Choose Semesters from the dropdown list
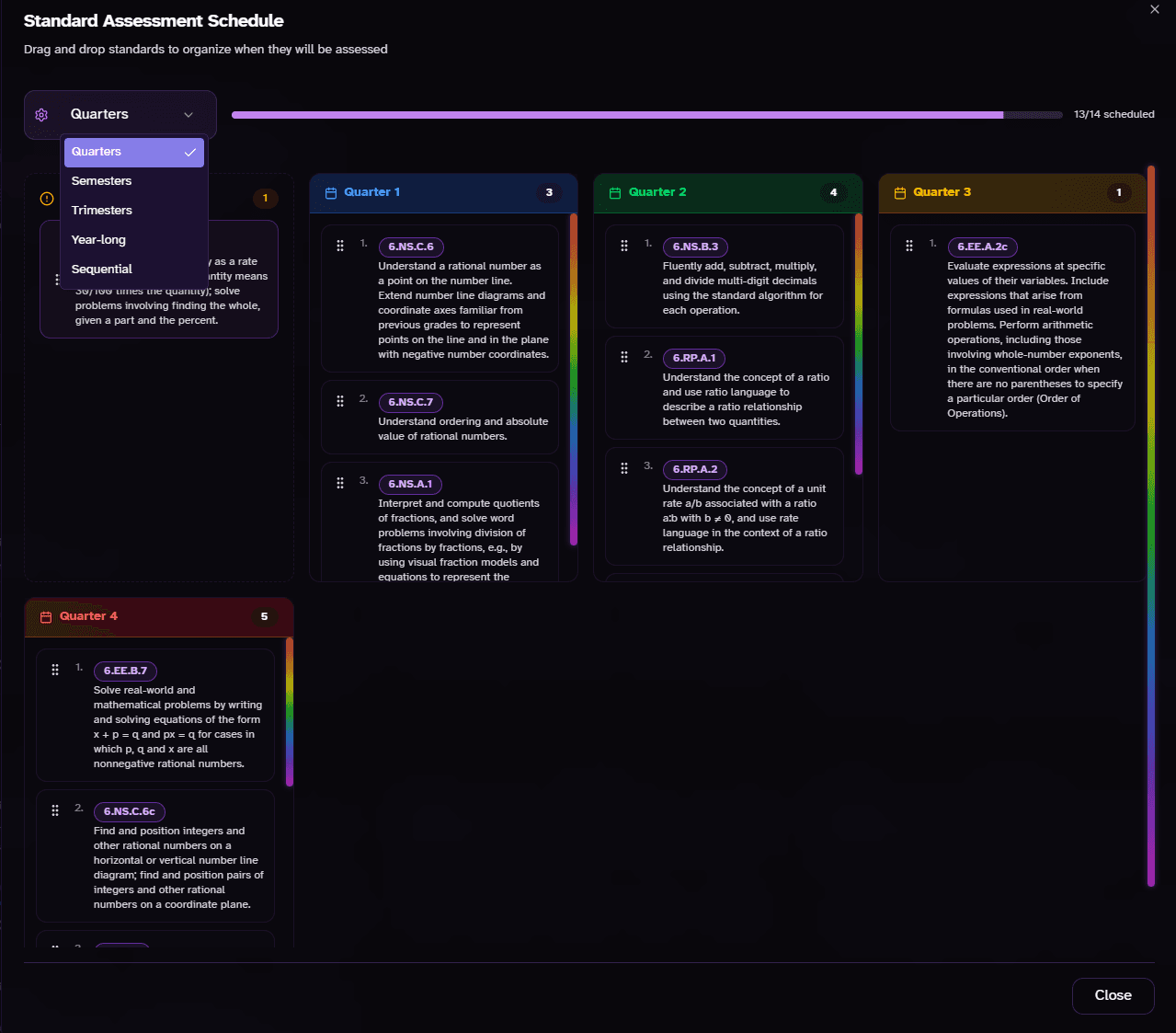1176x1033 pixels. (x=134, y=181)
